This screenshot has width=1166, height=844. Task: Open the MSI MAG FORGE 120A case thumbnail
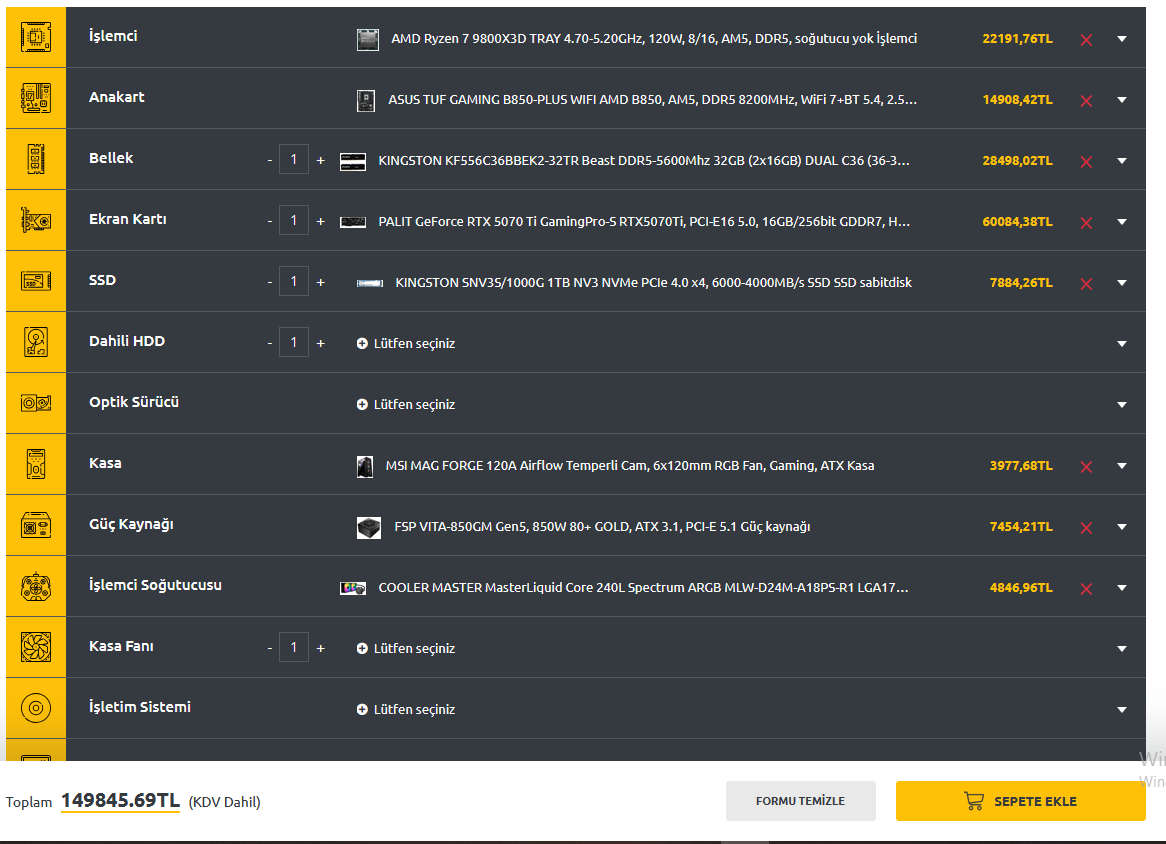point(364,466)
